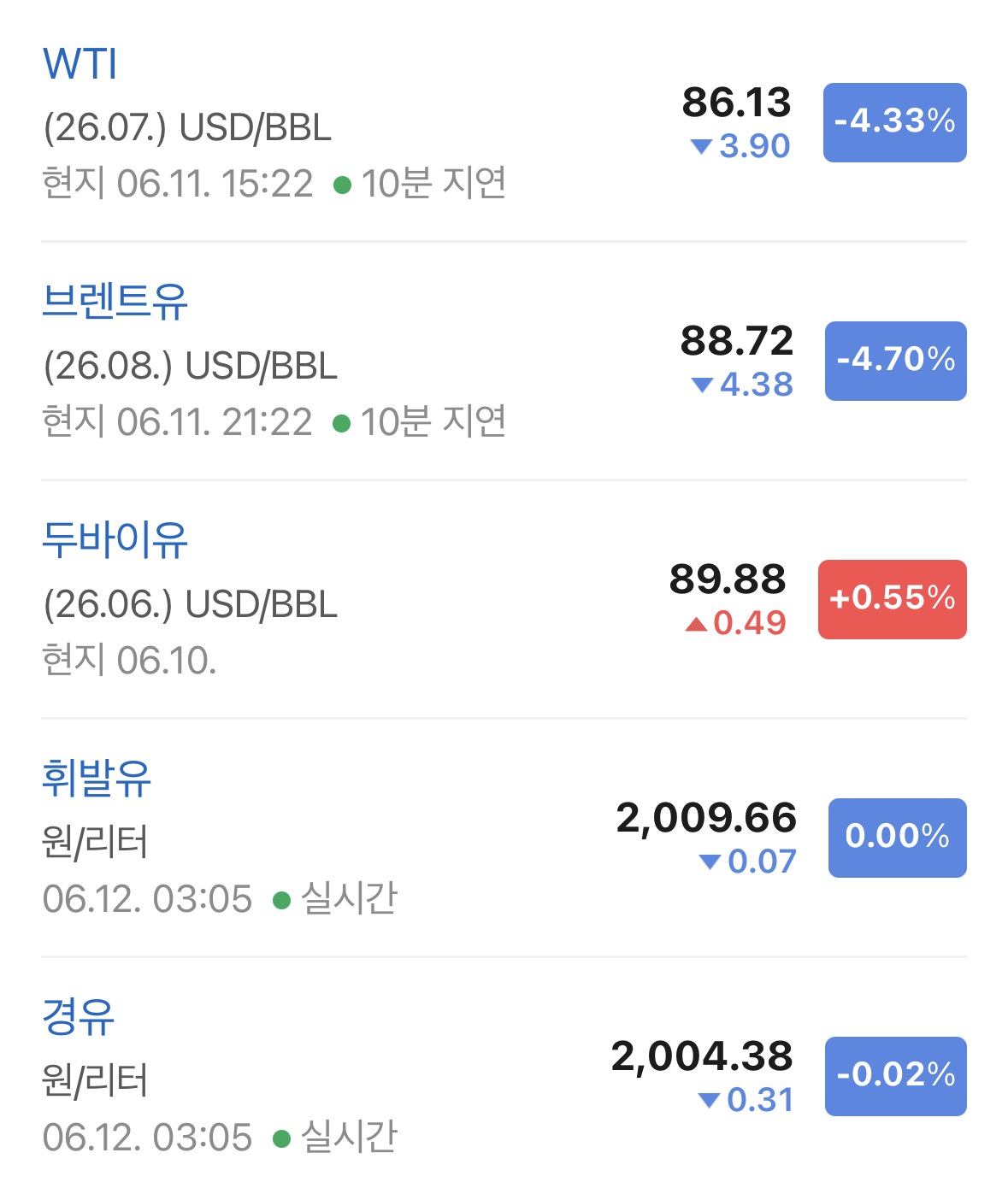Viewport: 1008px width, 1188px height.
Task: Click the green delay dot in WTI row
Action: click(342, 185)
